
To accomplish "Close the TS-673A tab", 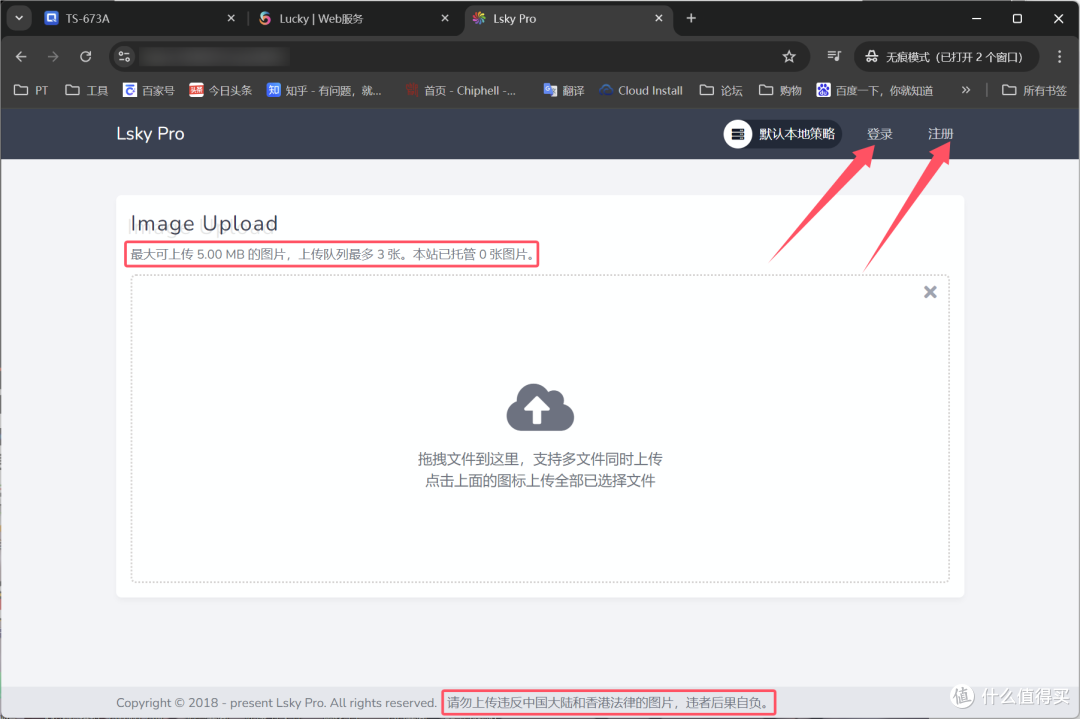I will tap(231, 19).
